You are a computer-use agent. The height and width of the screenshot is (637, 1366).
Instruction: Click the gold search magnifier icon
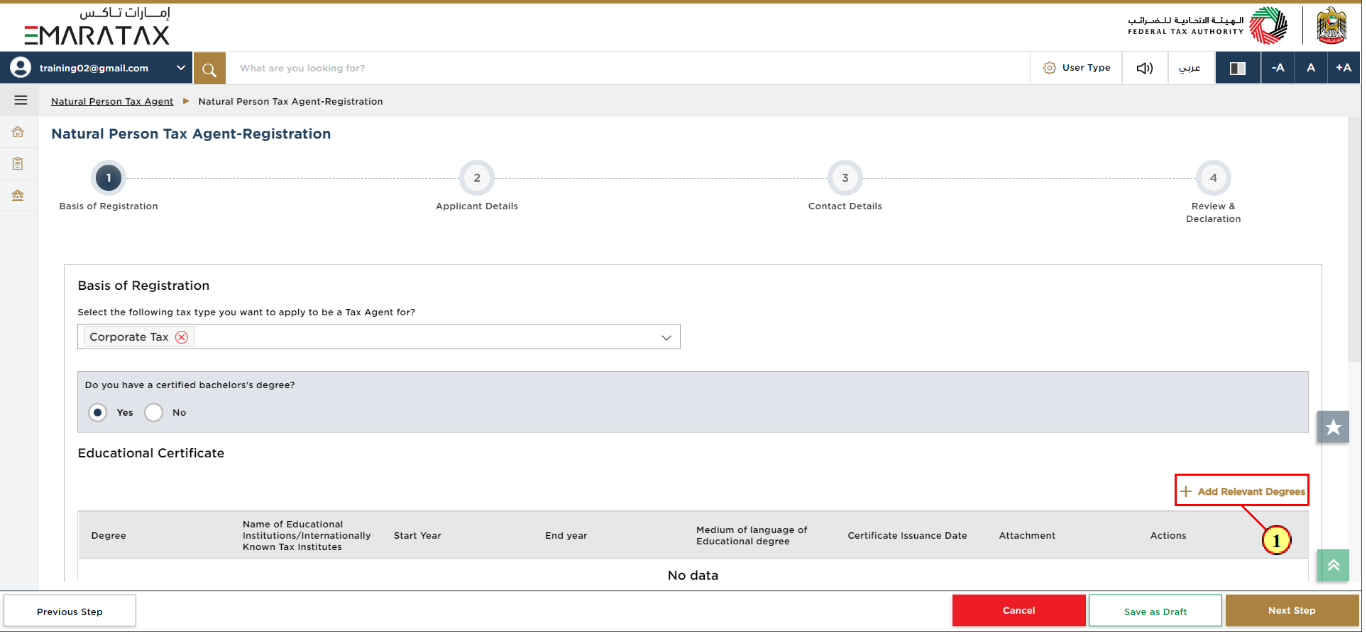click(209, 68)
